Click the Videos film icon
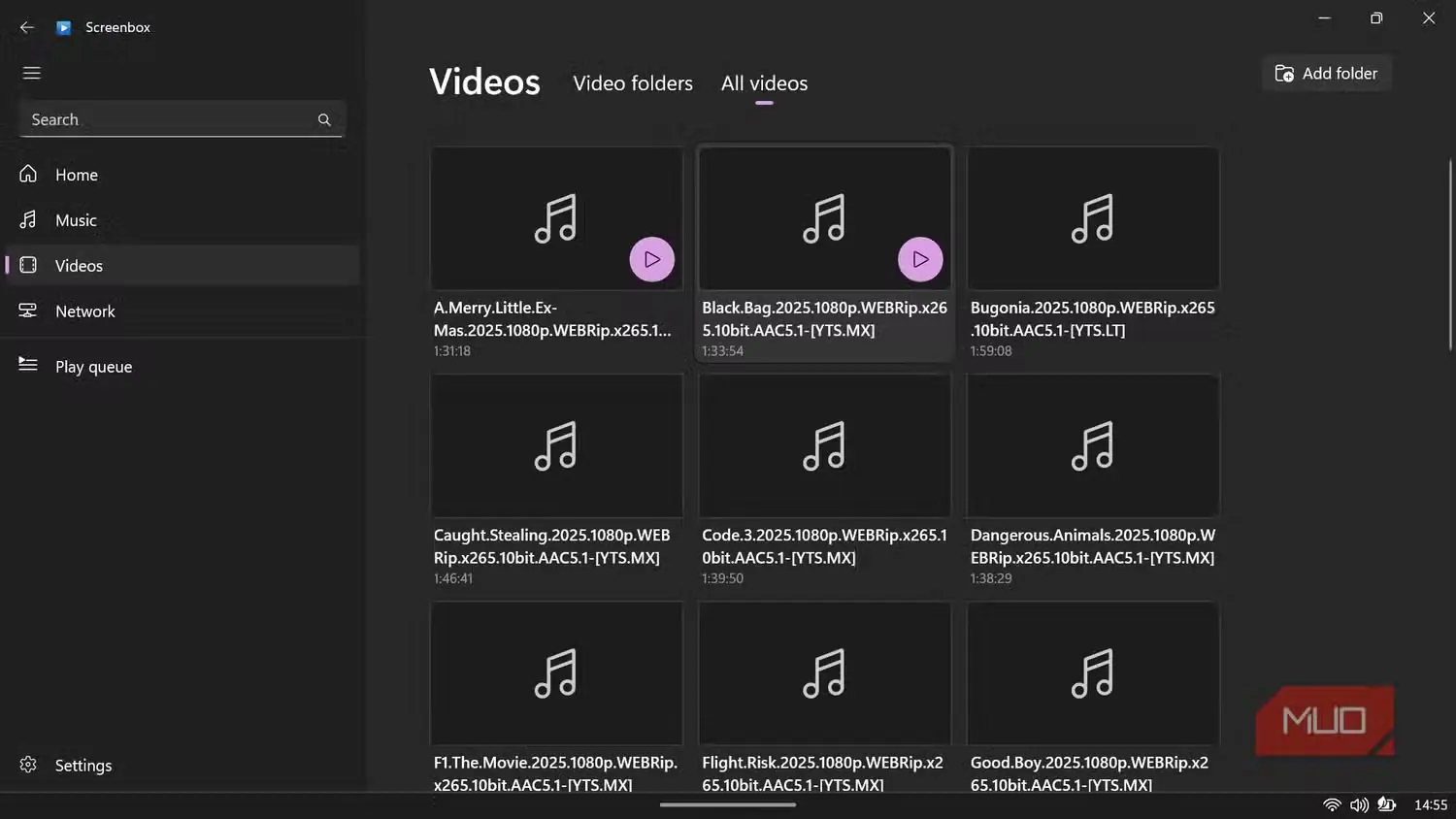 point(28,265)
